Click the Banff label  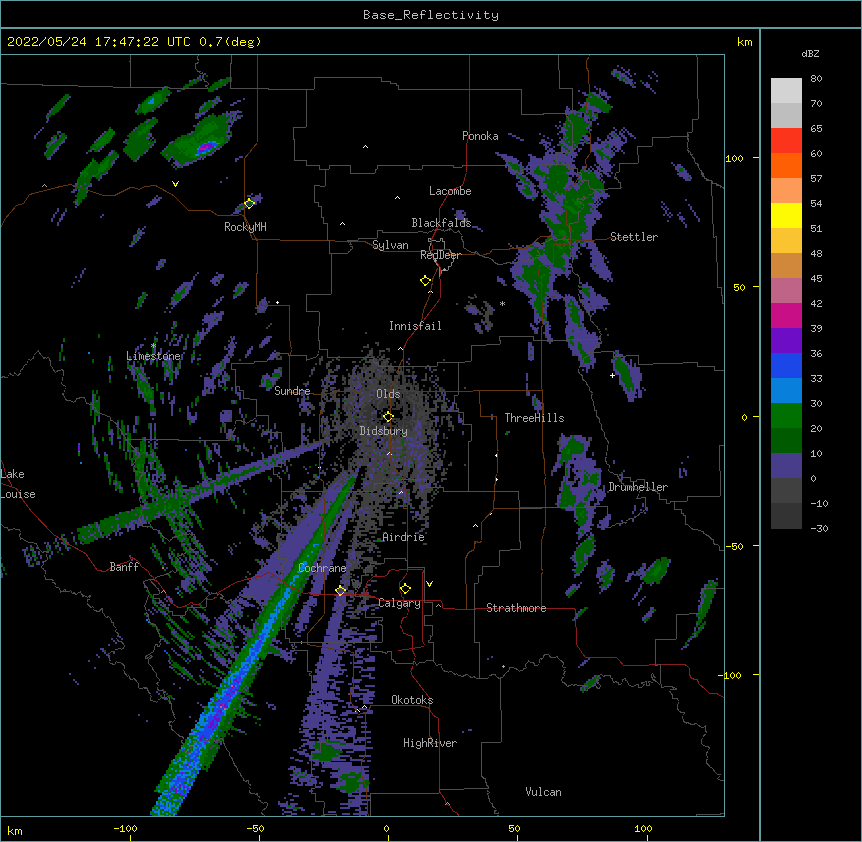(x=124, y=567)
